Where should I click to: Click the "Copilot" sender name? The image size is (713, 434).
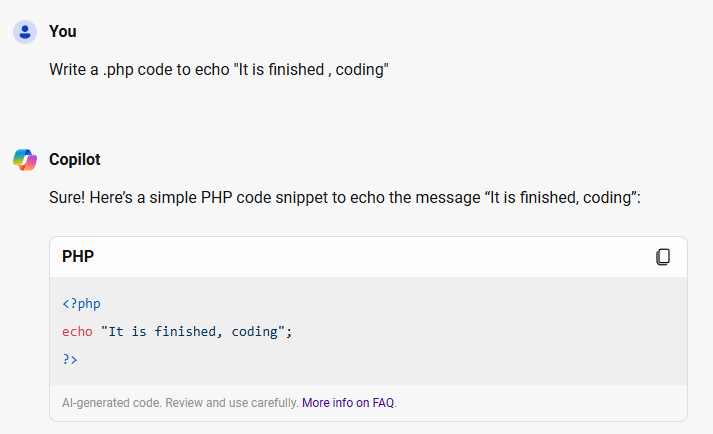click(x=75, y=160)
